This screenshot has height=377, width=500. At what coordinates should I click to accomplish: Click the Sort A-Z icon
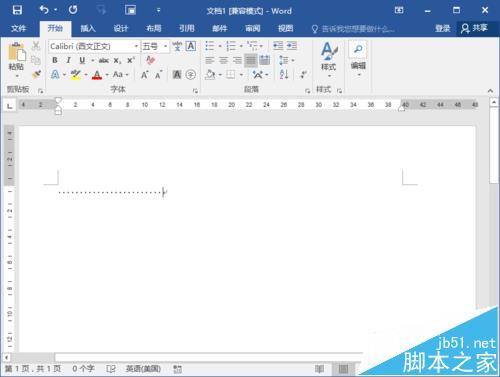click(x=284, y=74)
